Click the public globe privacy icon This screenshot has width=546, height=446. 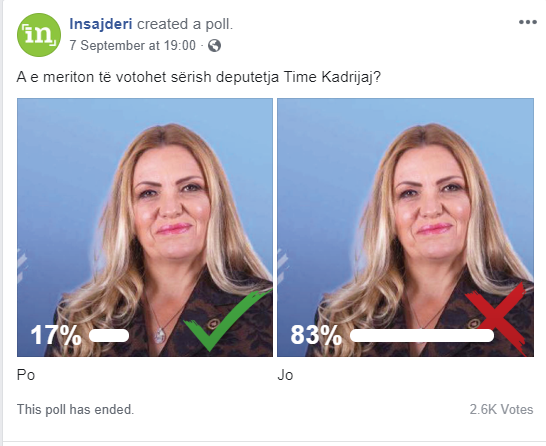(214, 46)
